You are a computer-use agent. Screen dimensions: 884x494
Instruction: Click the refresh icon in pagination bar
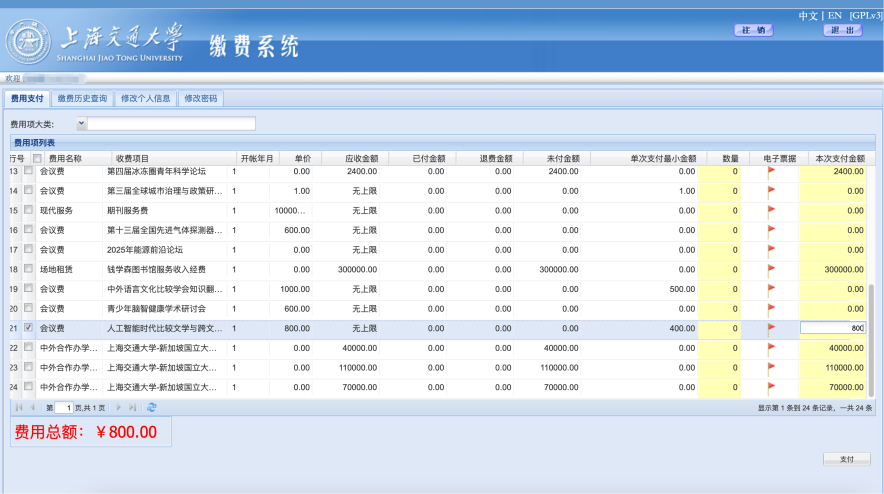click(x=151, y=407)
